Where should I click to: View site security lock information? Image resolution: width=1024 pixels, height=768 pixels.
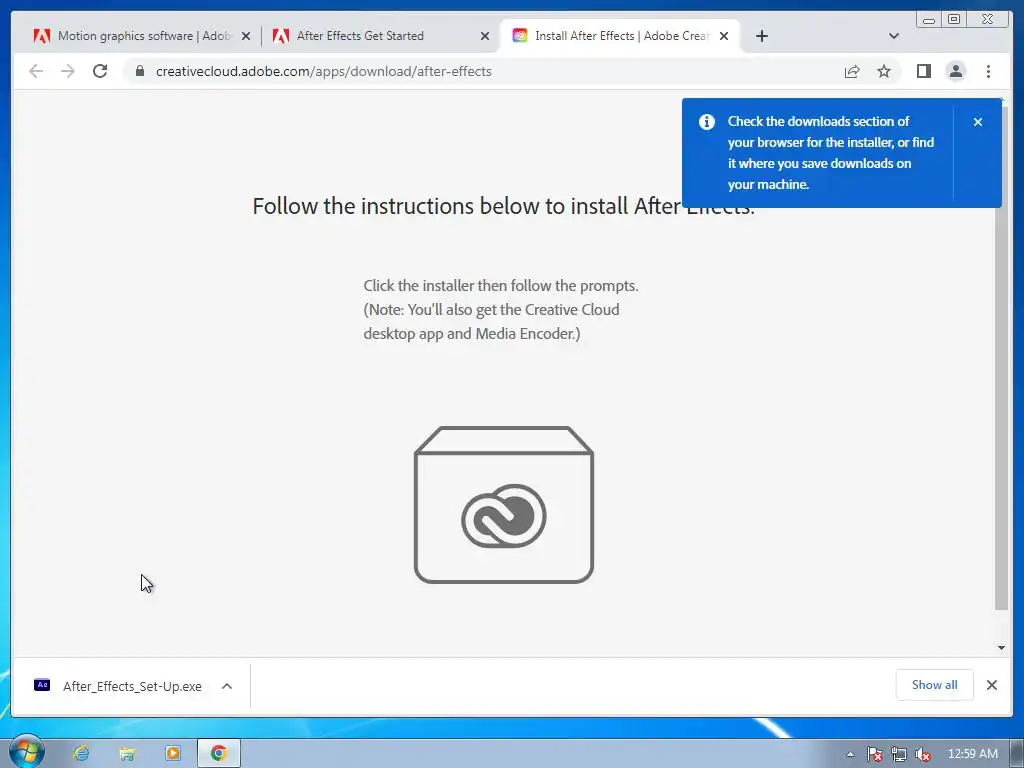coord(139,71)
